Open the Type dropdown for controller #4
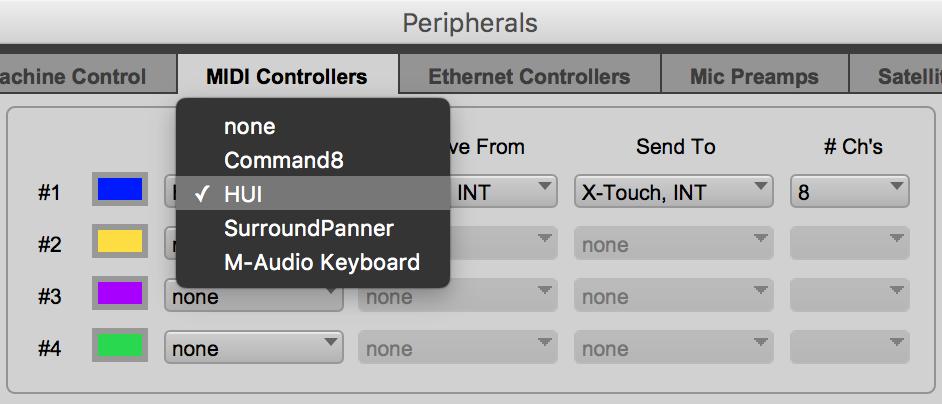This screenshot has height=404, width=942. click(254, 347)
